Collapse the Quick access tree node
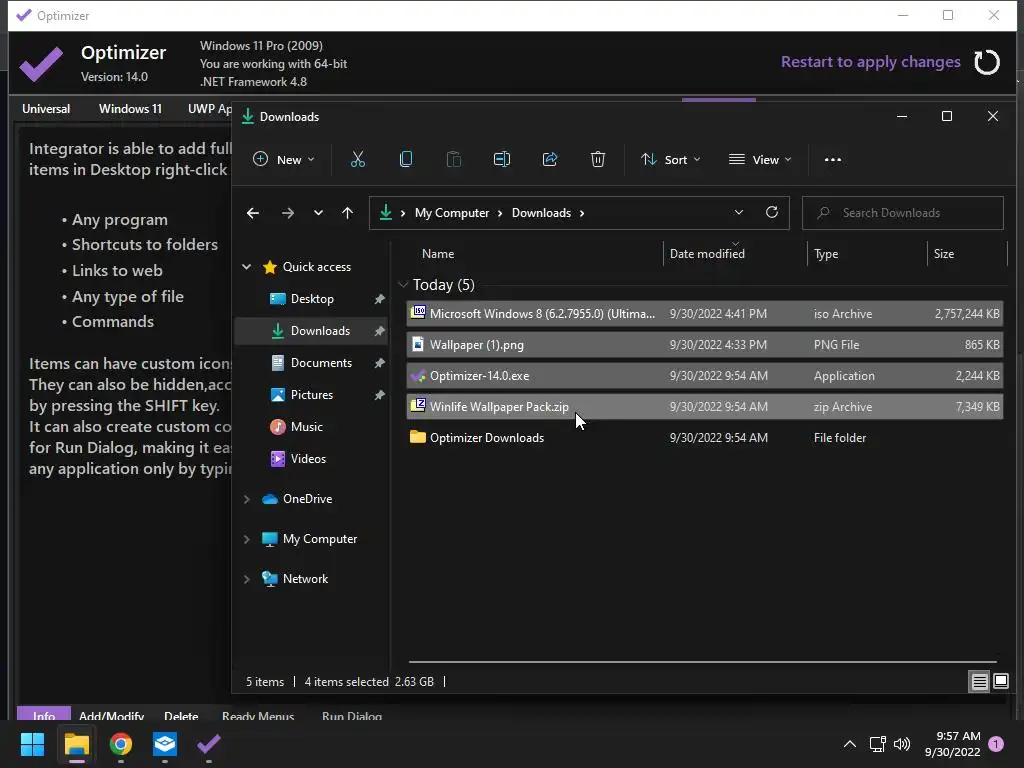This screenshot has width=1024, height=768. [x=246, y=266]
